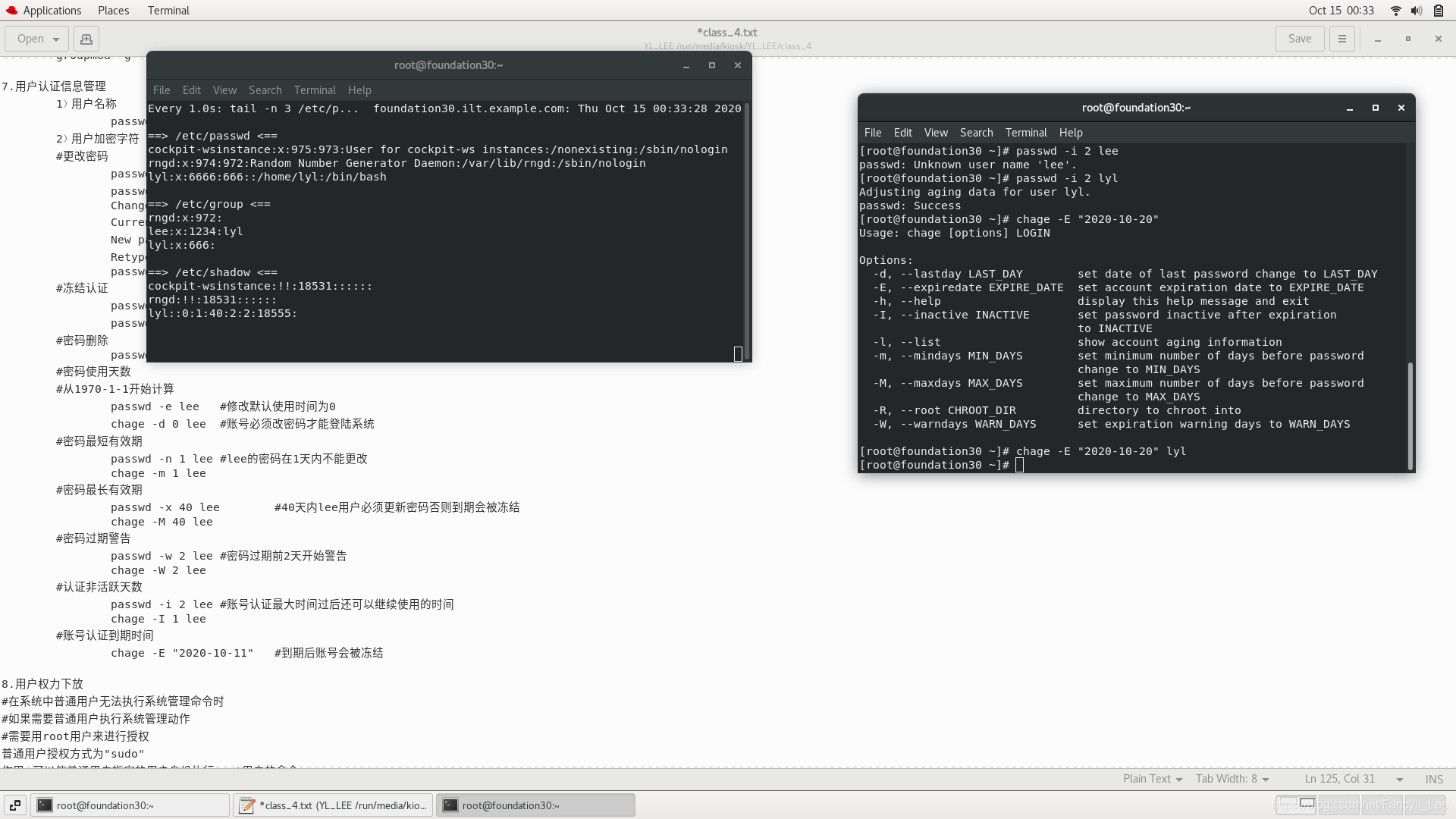Expand the Ln/Col position dropdown arrow
1456x819 pixels.
[1399, 779]
